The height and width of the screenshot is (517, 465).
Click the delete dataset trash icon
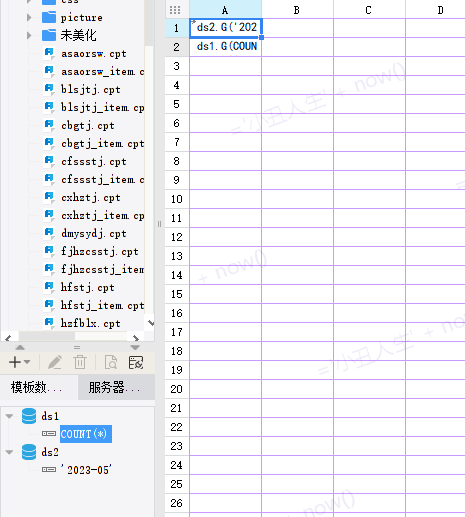[80, 362]
